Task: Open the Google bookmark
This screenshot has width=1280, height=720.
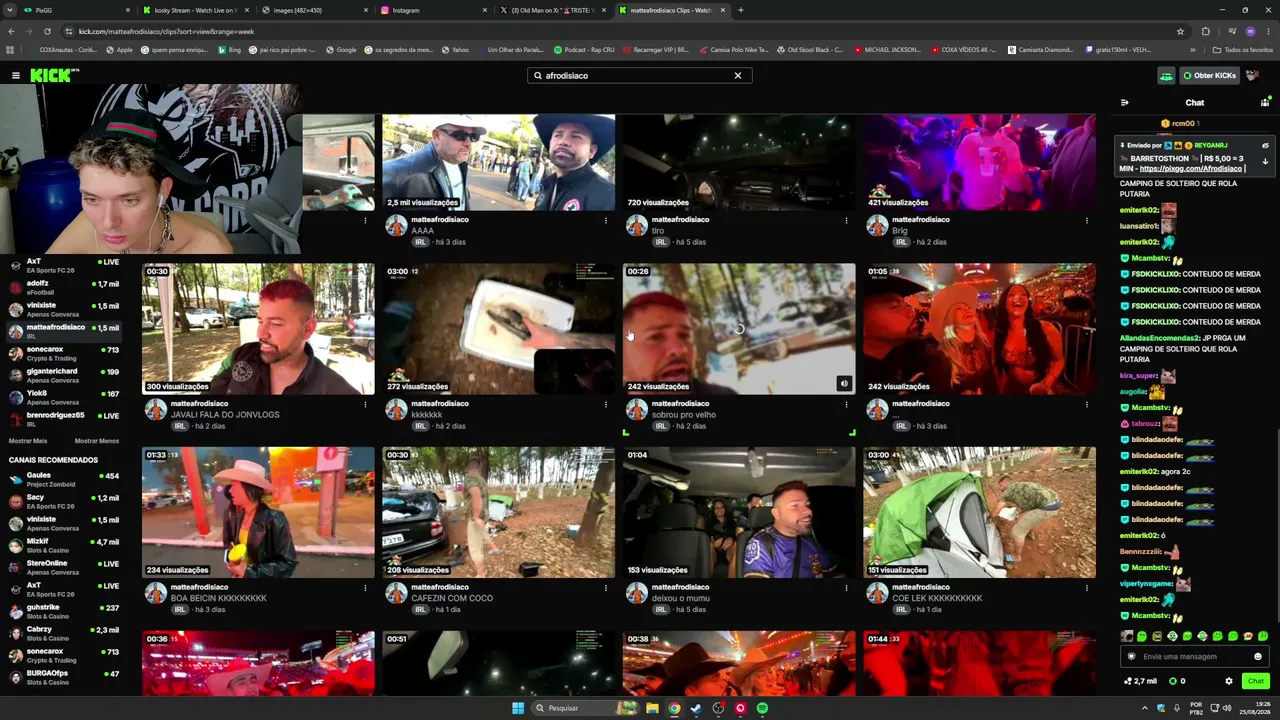Action: click(340, 49)
